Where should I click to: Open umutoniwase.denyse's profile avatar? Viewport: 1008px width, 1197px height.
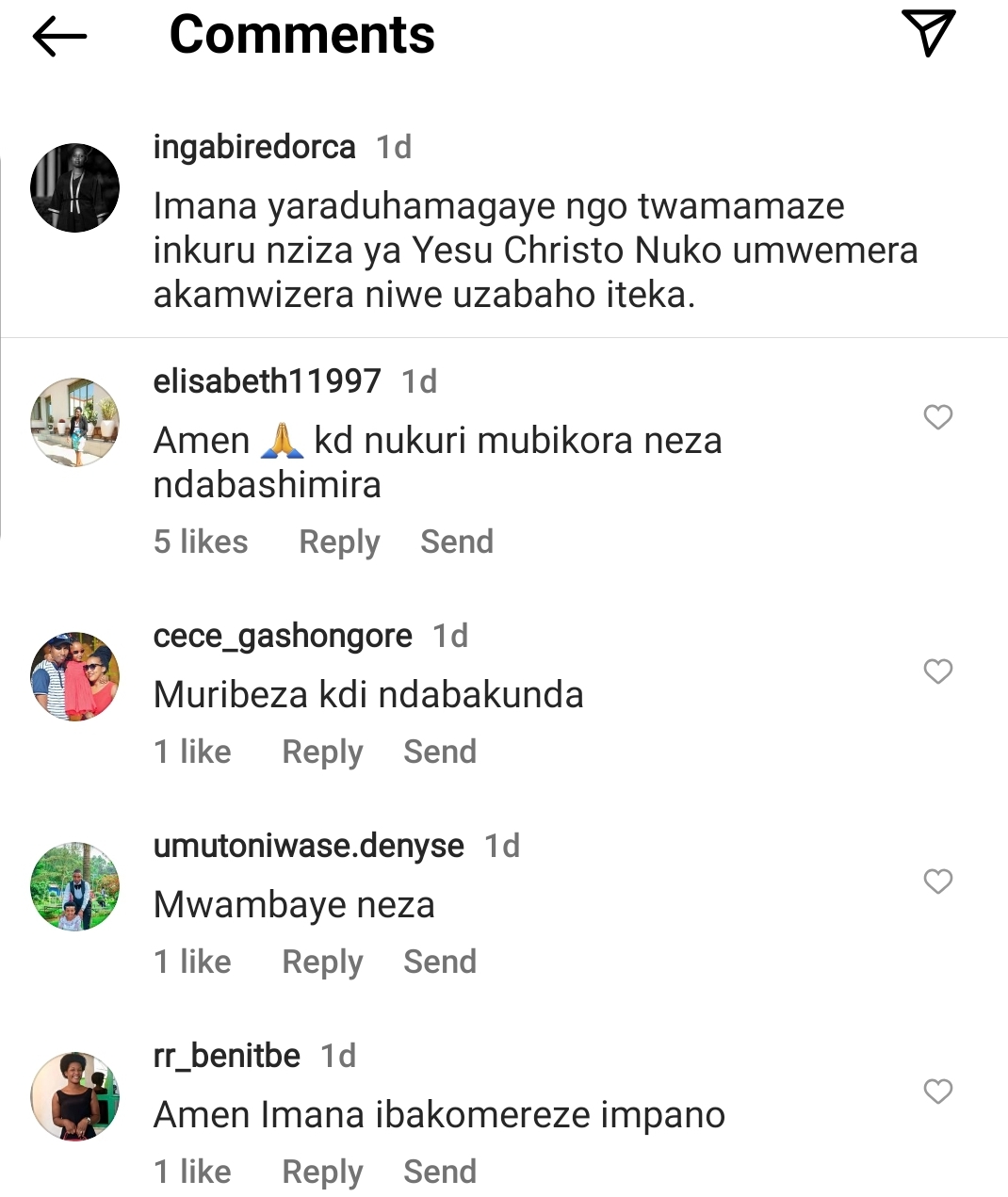click(x=75, y=886)
